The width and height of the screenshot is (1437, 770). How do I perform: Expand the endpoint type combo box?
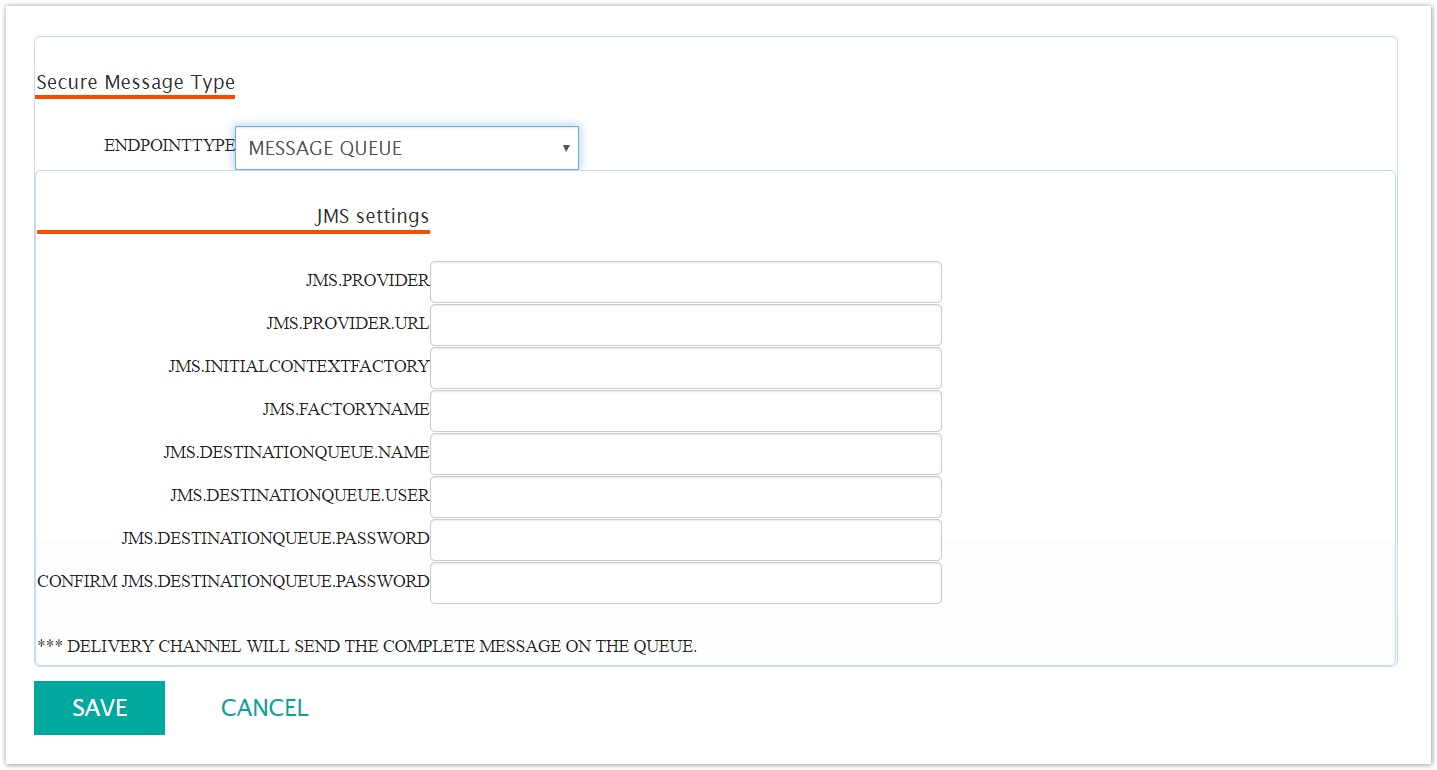point(406,147)
